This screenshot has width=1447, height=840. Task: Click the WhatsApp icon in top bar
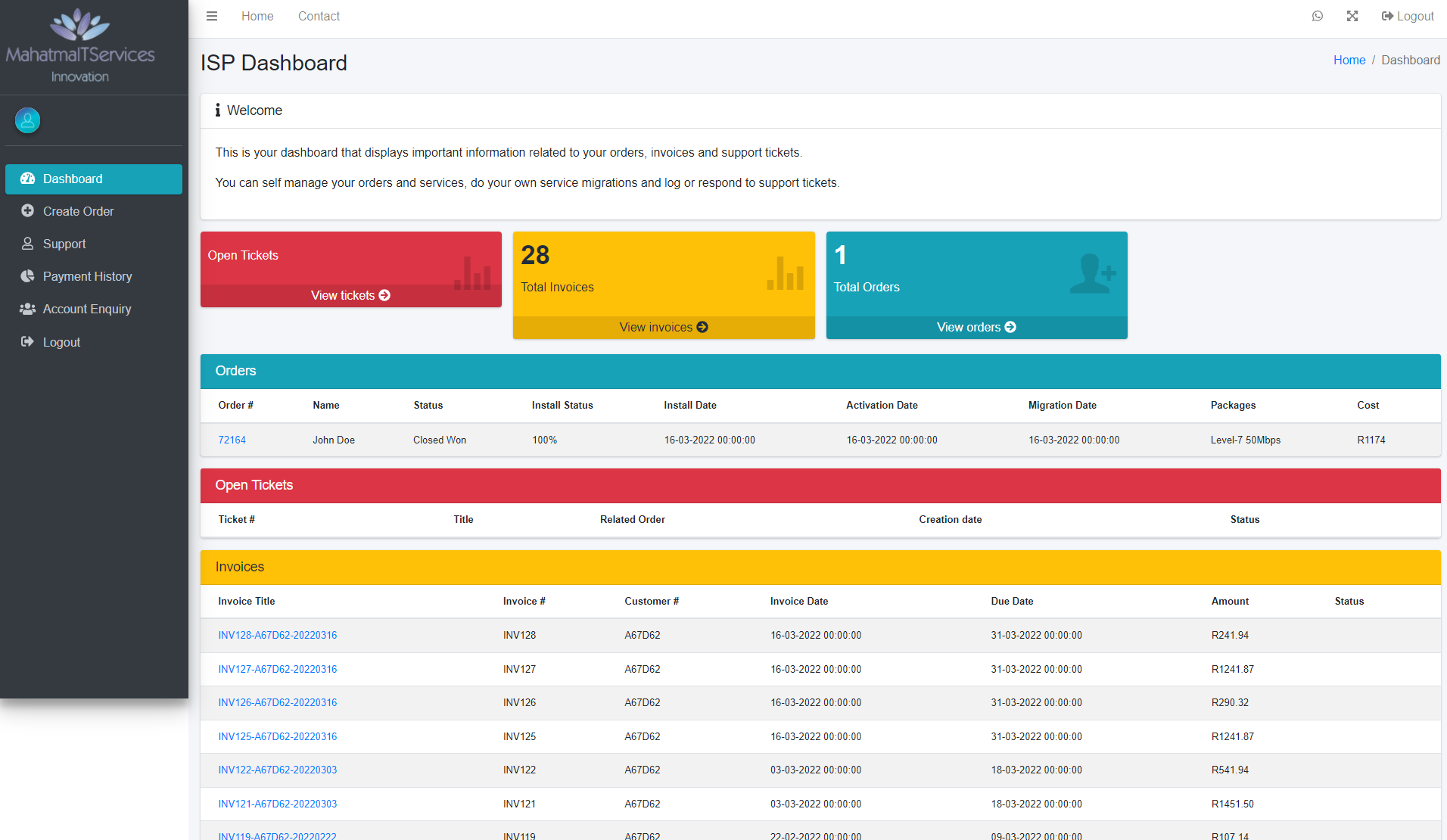[x=1318, y=16]
